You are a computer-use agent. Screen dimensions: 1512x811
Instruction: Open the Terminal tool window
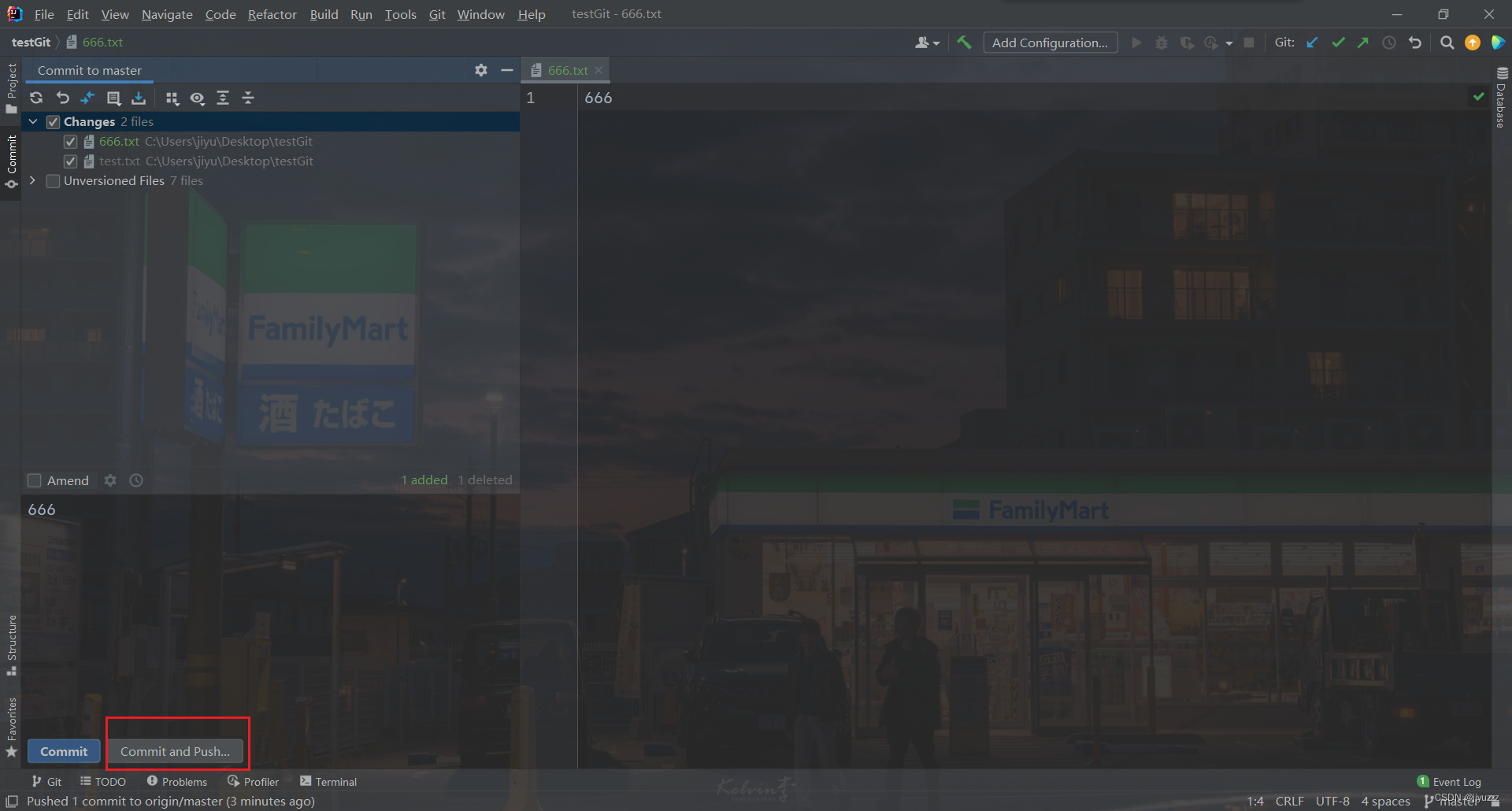coord(328,782)
